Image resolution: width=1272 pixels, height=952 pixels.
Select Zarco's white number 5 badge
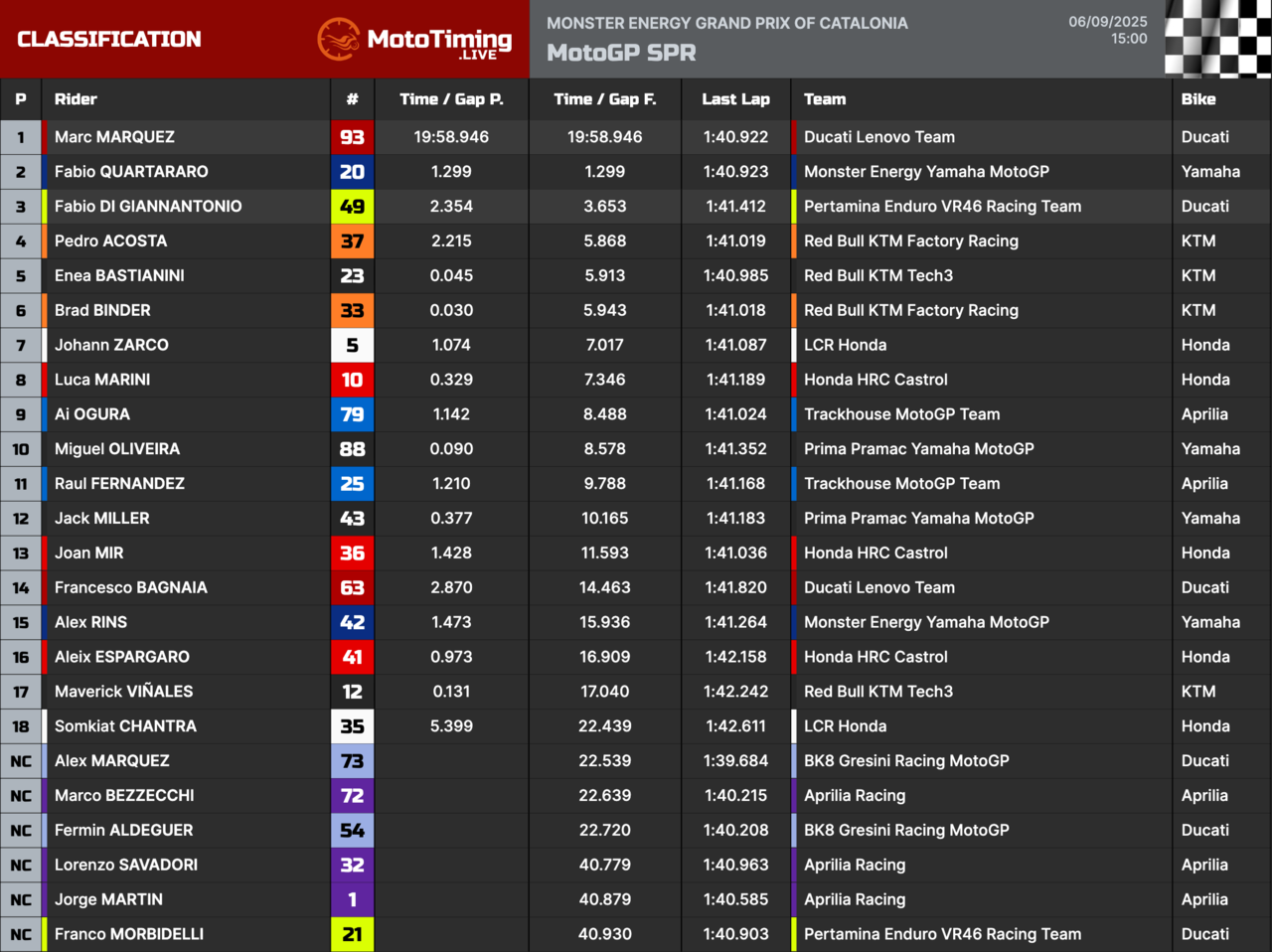tap(353, 345)
